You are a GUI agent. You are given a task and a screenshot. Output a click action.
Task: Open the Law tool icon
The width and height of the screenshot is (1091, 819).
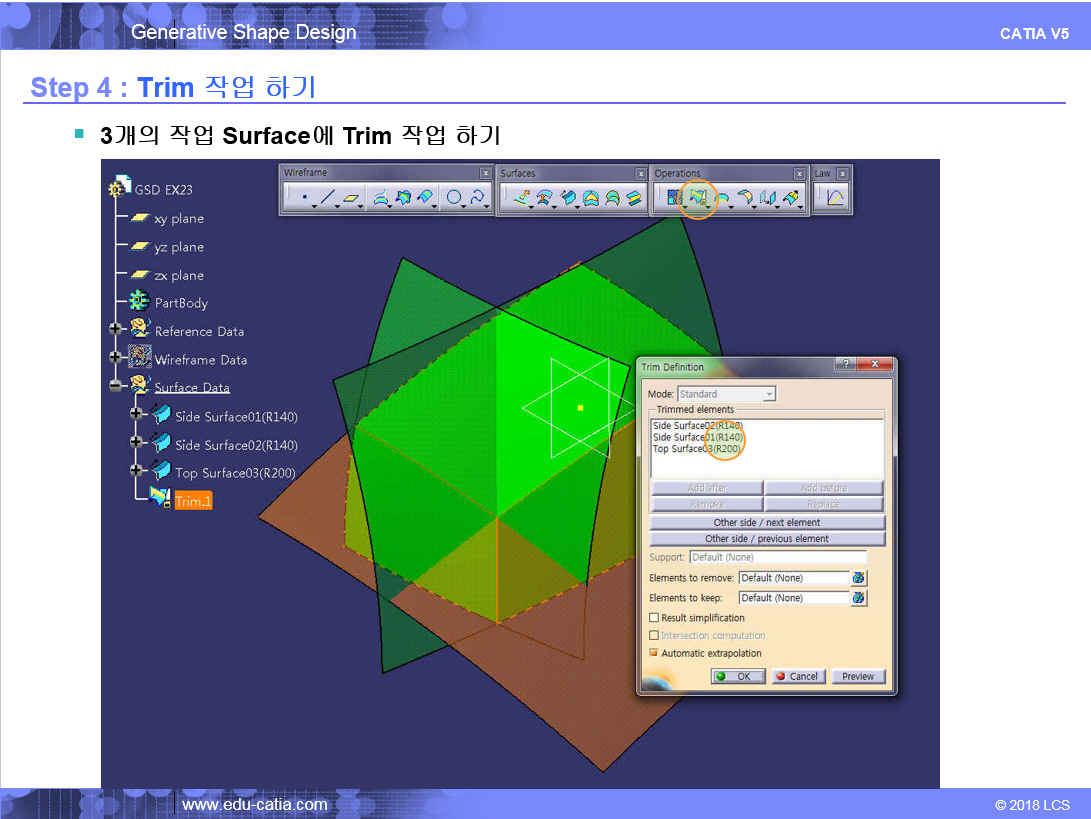click(x=834, y=198)
